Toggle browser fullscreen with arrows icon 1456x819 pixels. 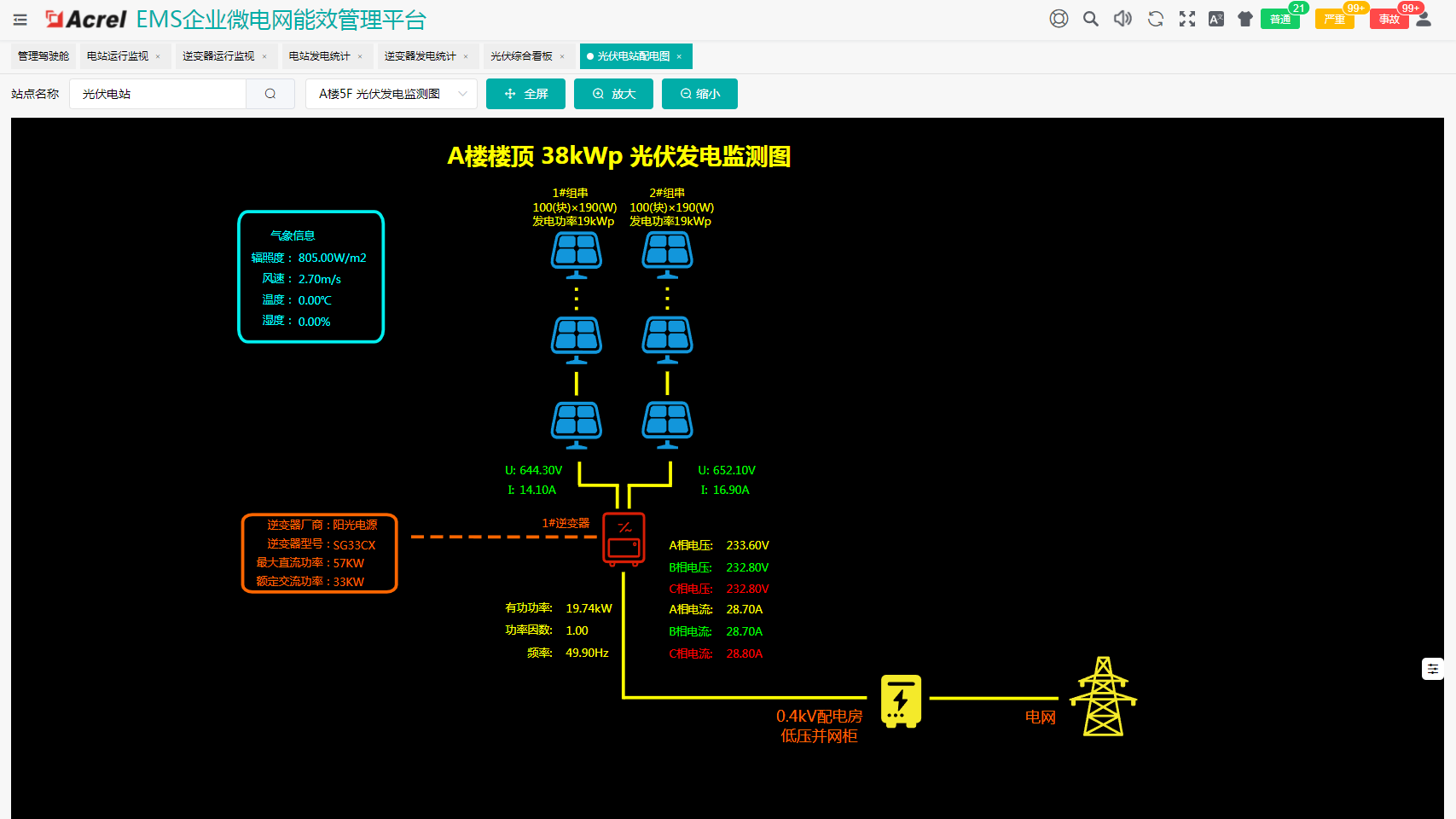click(x=1187, y=19)
